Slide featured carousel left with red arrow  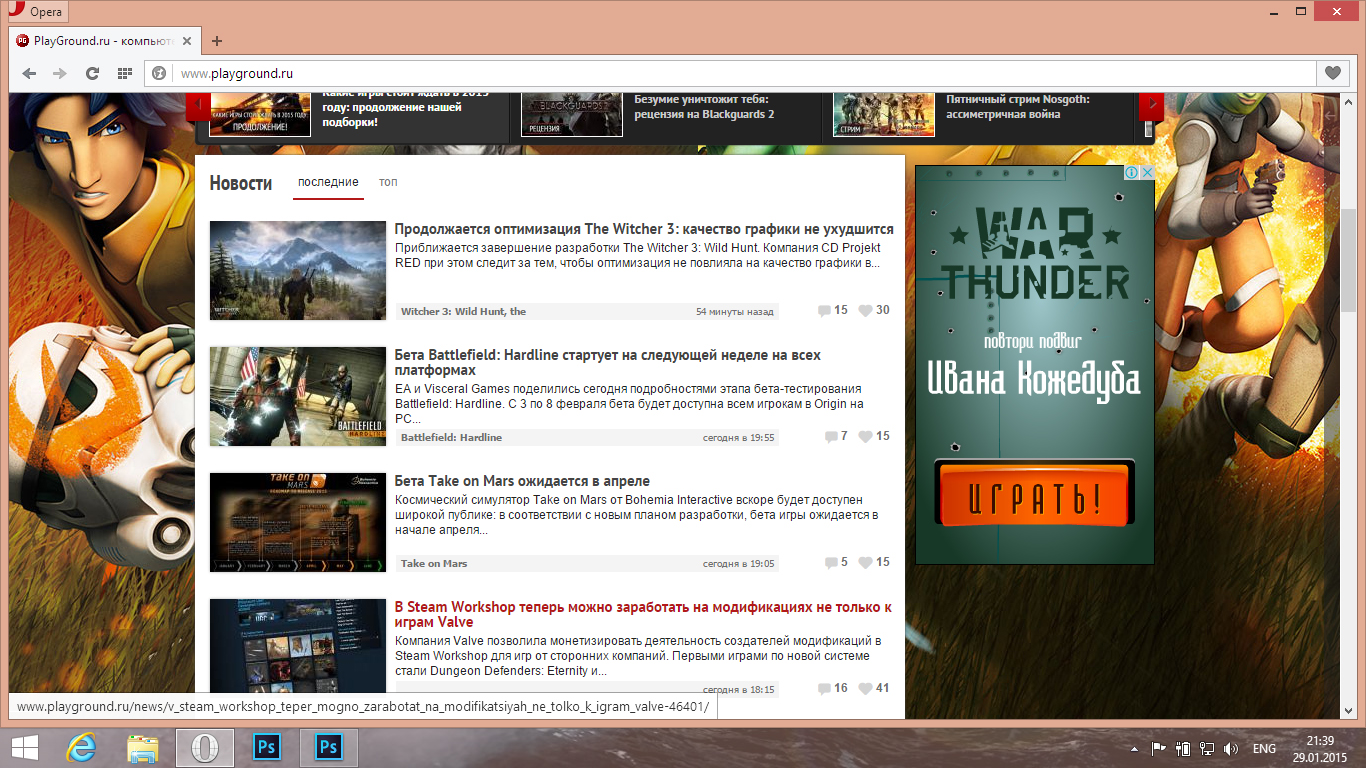198,104
